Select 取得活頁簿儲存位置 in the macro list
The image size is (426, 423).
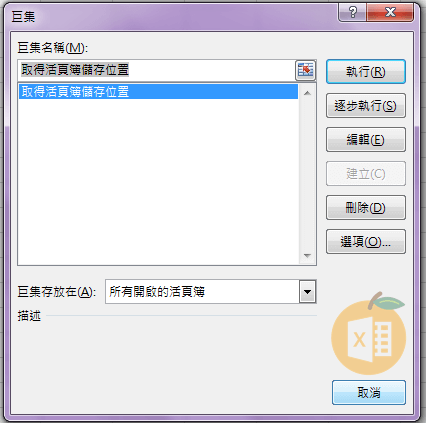pyautogui.click(x=158, y=92)
